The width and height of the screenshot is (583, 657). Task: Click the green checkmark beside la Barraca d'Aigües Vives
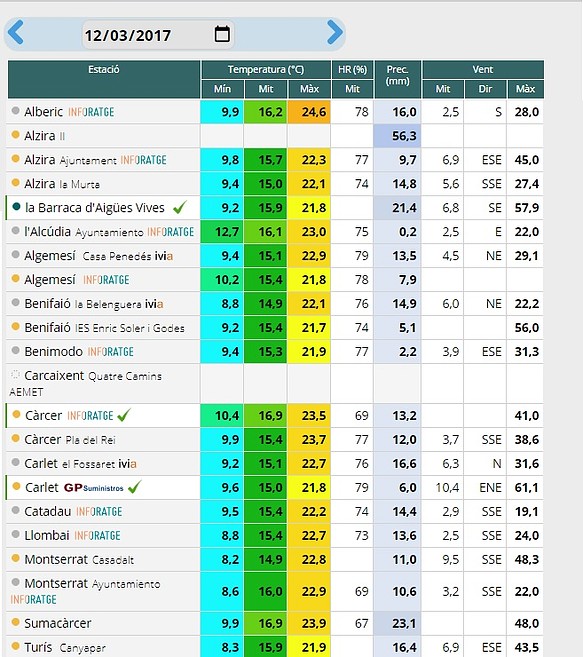pyautogui.click(x=180, y=207)
